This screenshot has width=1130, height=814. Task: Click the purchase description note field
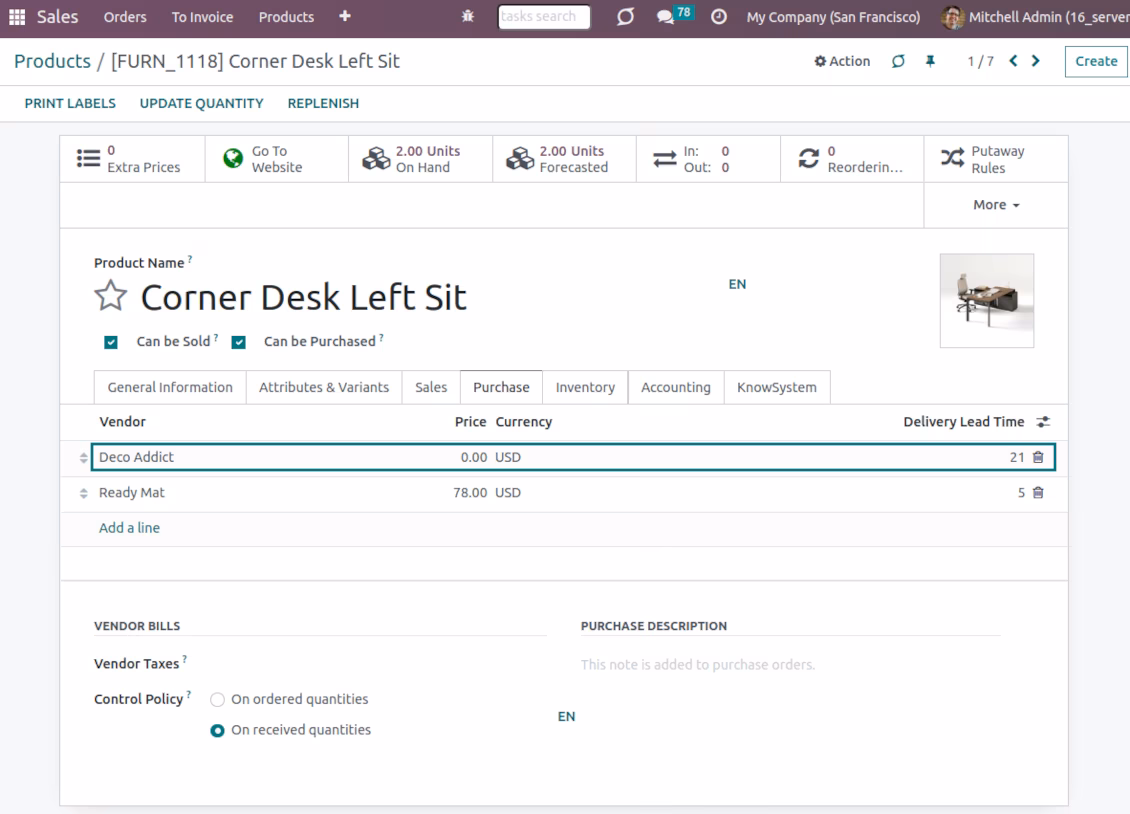[791, 665]
